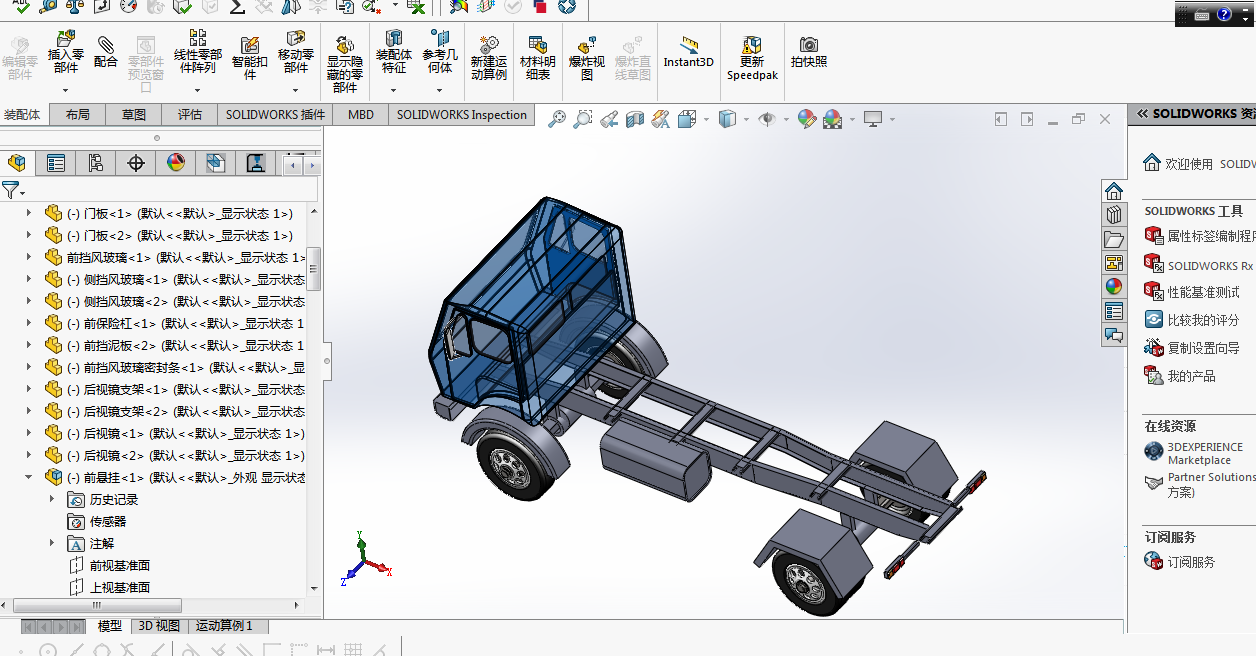Click the 参考几何体 reference geometry tool
1256x656 pixels.
[x=440, y=52]
